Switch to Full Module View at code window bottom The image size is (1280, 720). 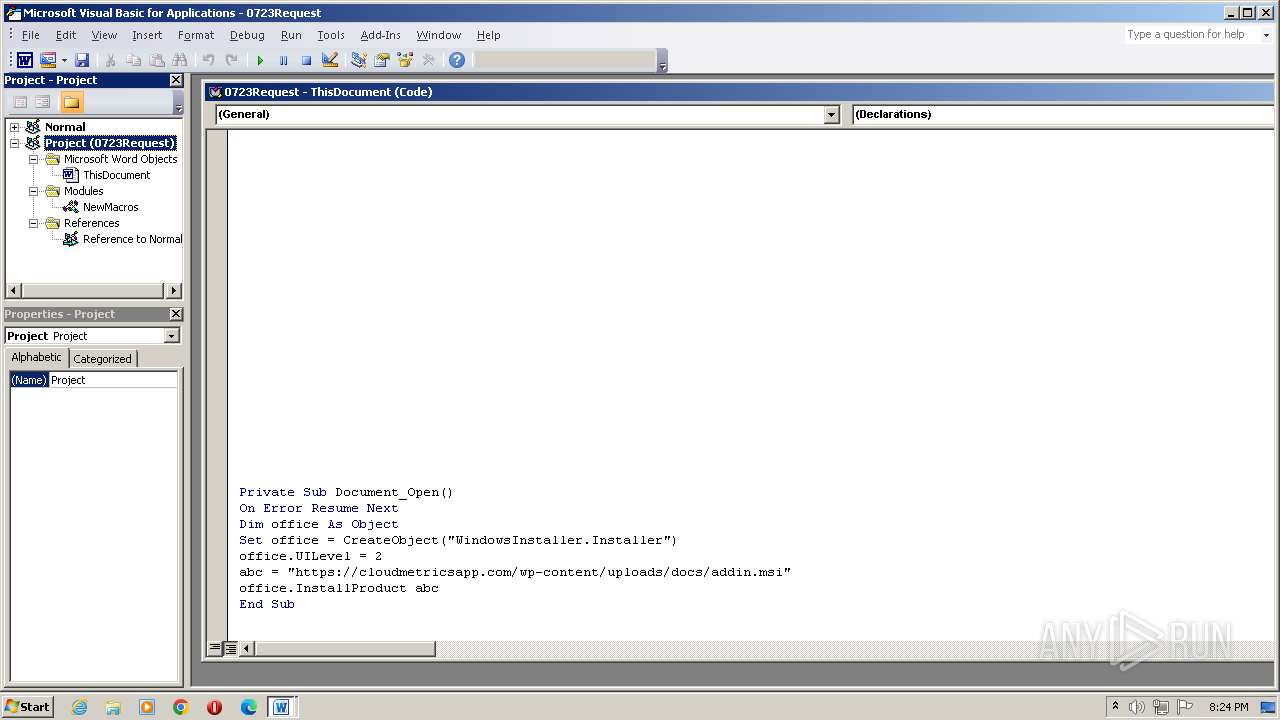(x=230, y=648)
